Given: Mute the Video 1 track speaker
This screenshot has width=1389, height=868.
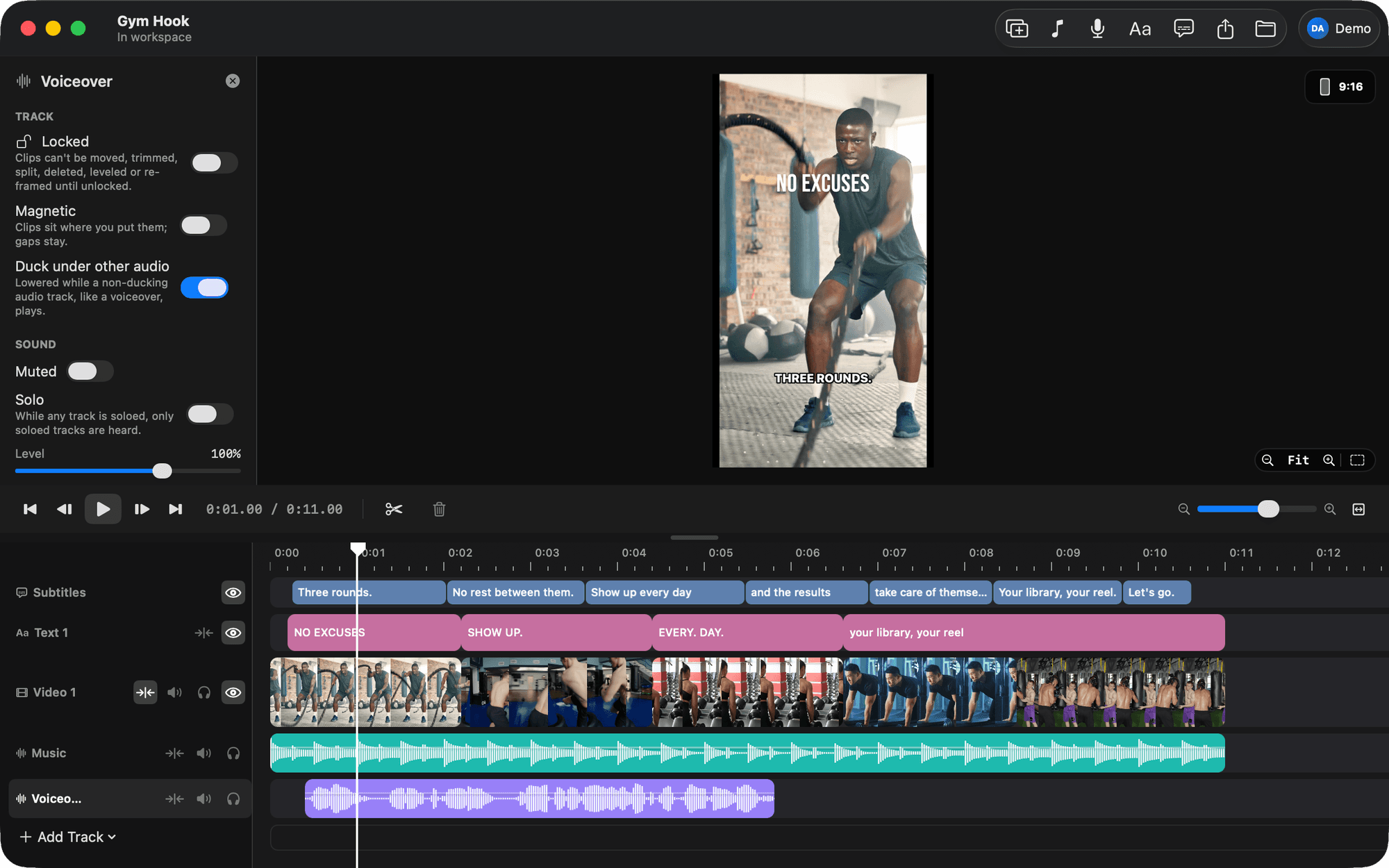Looking at the screenshot, I should click(x=174, y=692).
